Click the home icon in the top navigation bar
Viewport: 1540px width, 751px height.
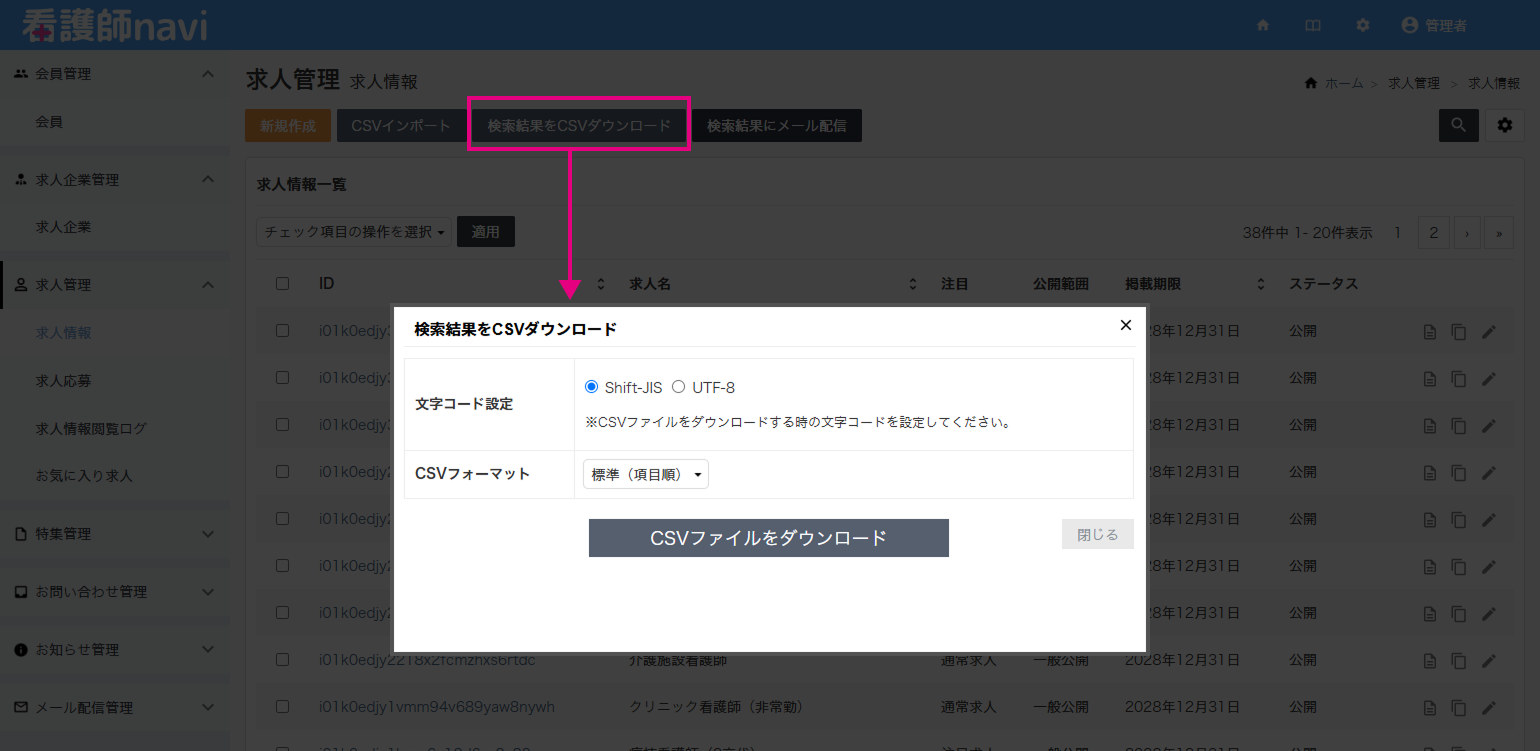click(x=1263, y=25)
